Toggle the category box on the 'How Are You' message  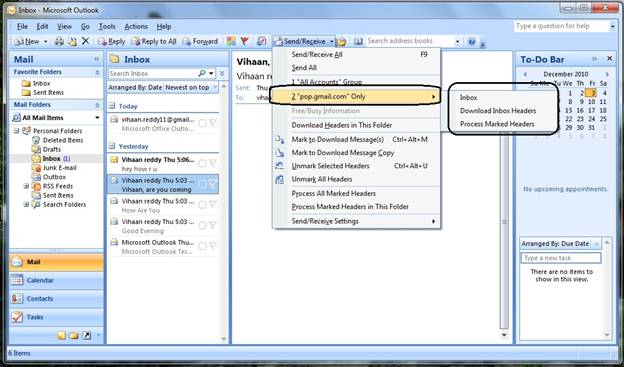(202, 205)
